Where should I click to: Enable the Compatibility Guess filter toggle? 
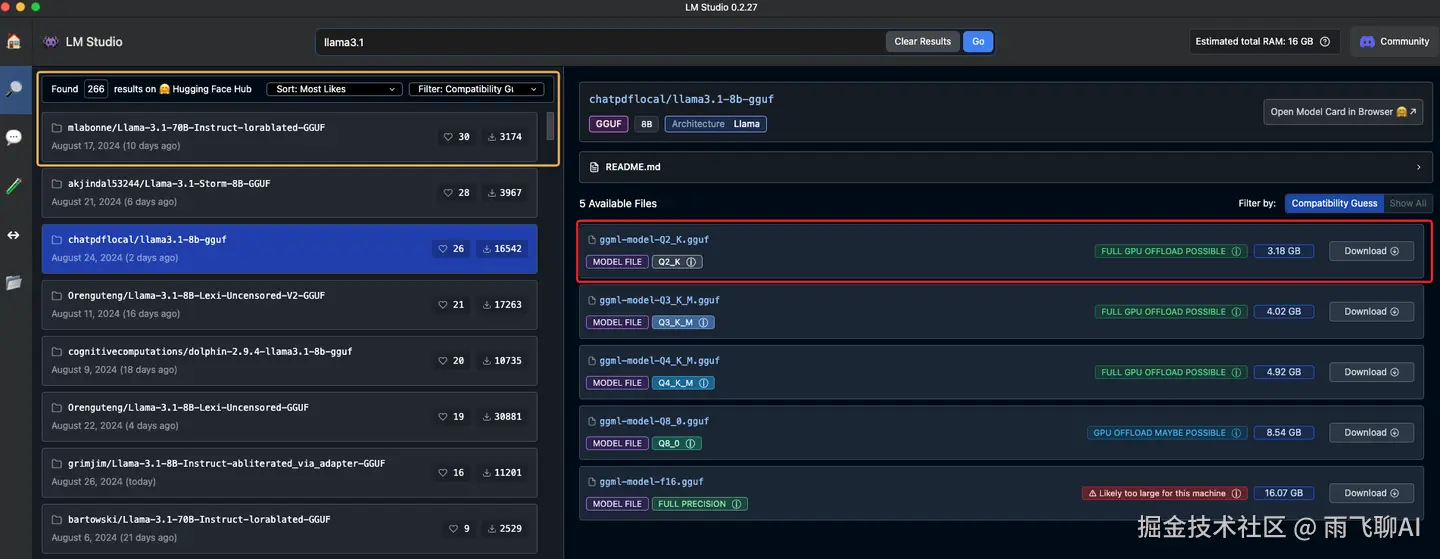click(1334, 203)
